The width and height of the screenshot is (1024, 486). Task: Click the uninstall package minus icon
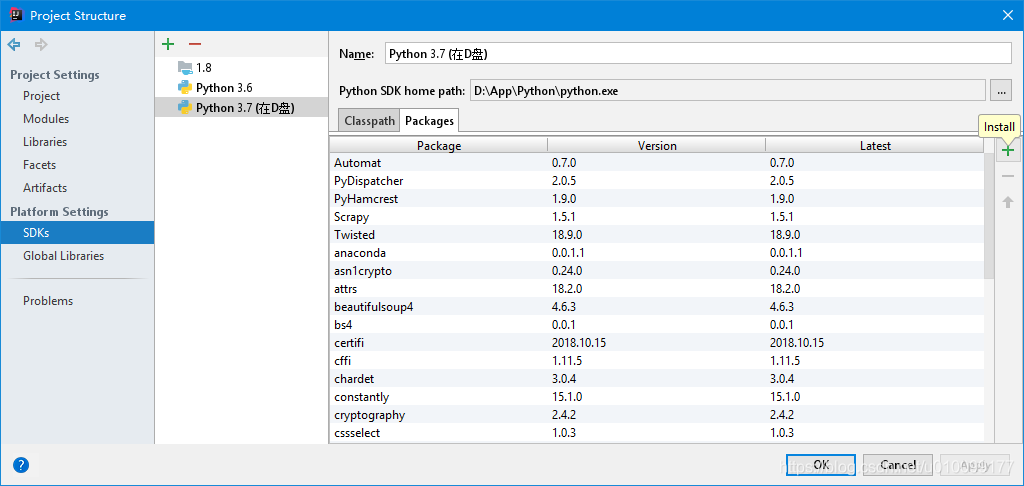click(1008, 176)
